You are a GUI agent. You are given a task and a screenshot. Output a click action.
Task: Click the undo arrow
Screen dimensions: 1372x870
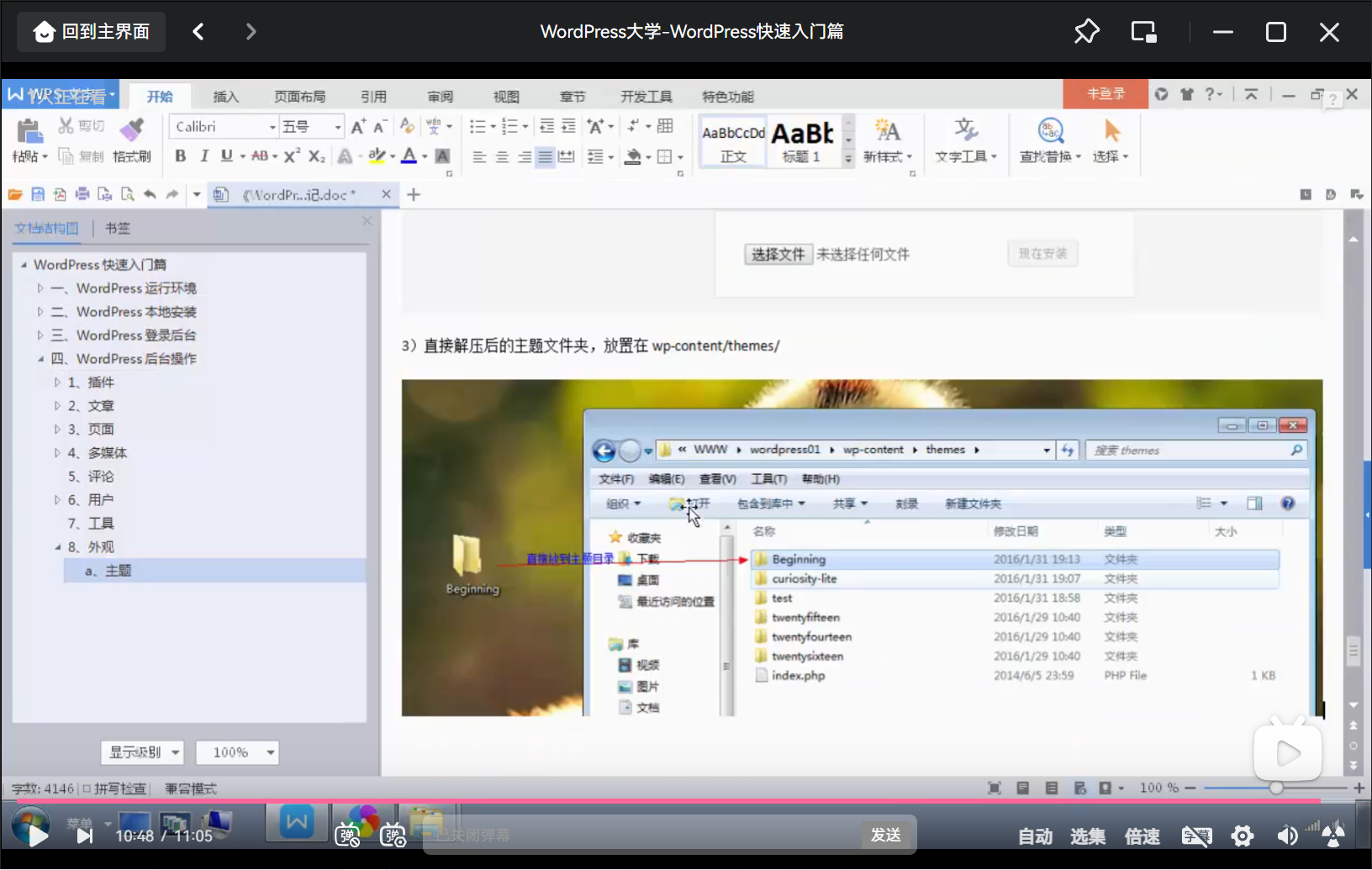pyautogui.click(x=150, y=195)
